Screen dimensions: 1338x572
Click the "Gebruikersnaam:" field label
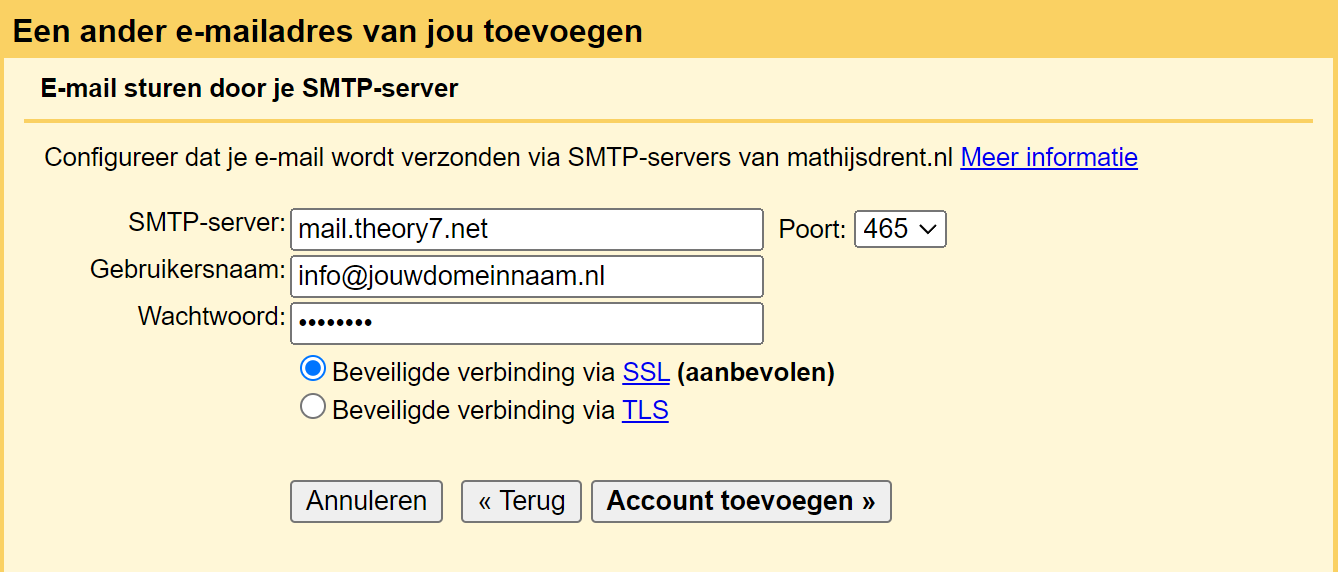[x=188, y=270]
